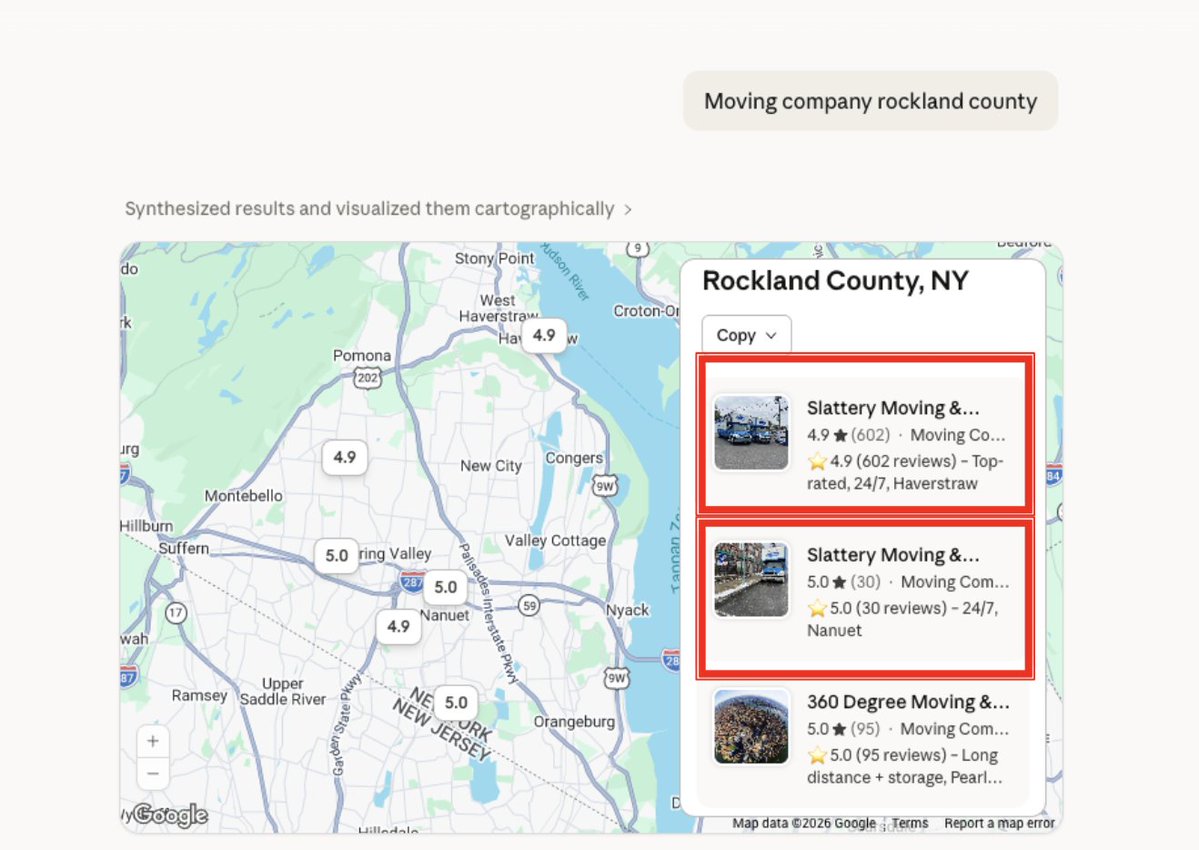Select the Slattery Moving Haverstraw listing title
The height and width of the screenshot is (850, 1199).
pos(892,408)
